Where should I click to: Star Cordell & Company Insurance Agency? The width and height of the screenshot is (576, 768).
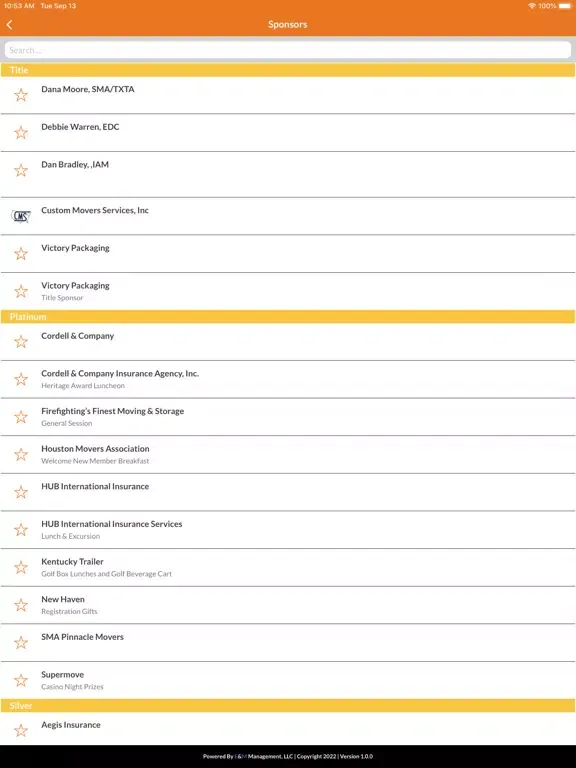pyautogui.click(x=21, y=380)
